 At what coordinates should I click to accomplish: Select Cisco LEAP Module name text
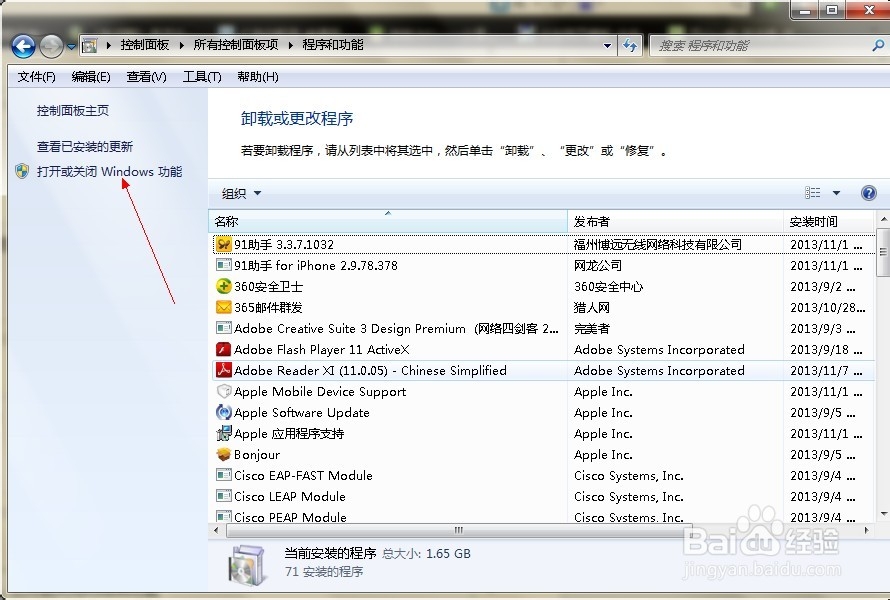289,497
